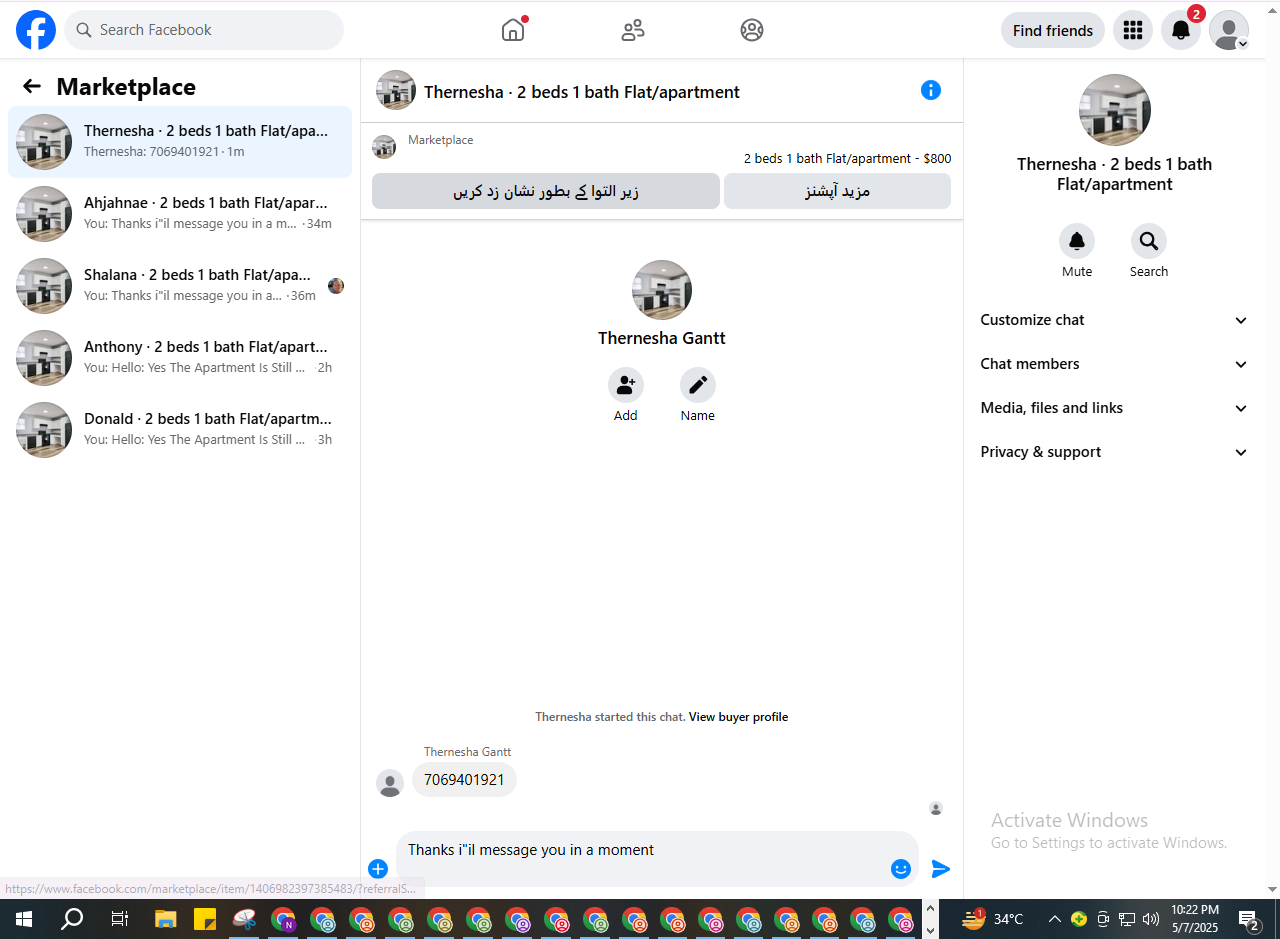Click the chat header title Thernesha · 2 beds
Image resolution: width=1280 pixels, height=939 pixels.
pos(582,92)
